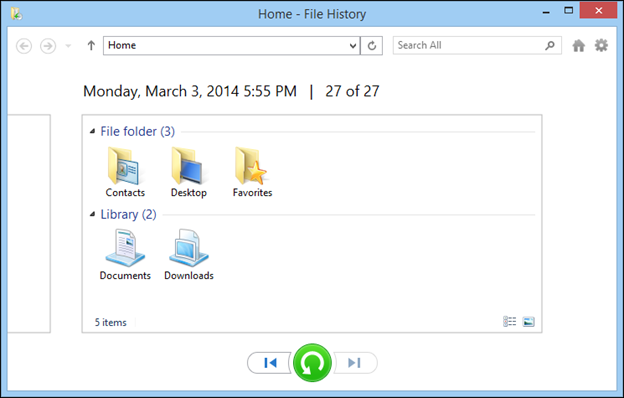
Task: Click the green Restore button
Action: click(x=312, y=363)
